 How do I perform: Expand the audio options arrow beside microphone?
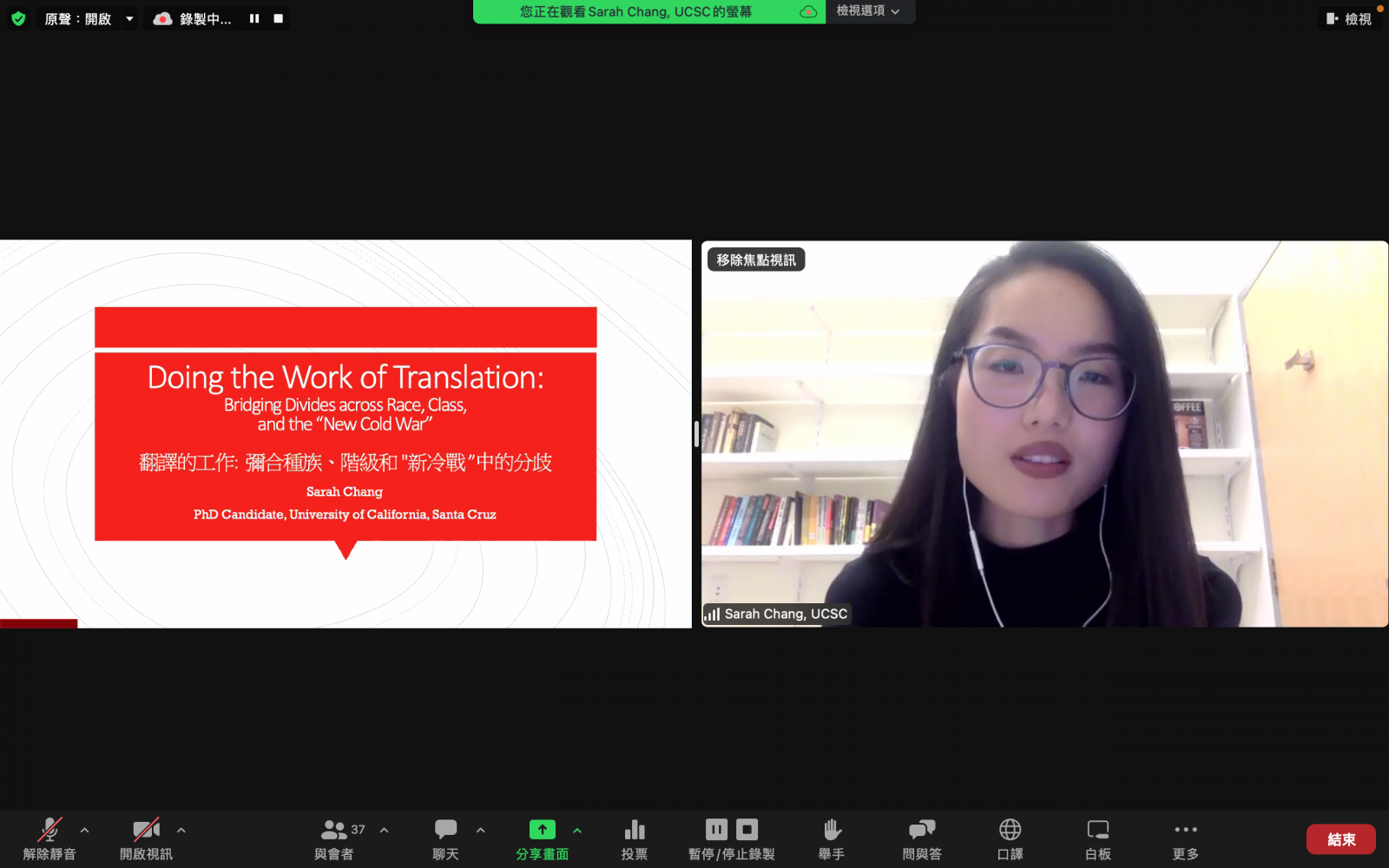tap(84, 830)
